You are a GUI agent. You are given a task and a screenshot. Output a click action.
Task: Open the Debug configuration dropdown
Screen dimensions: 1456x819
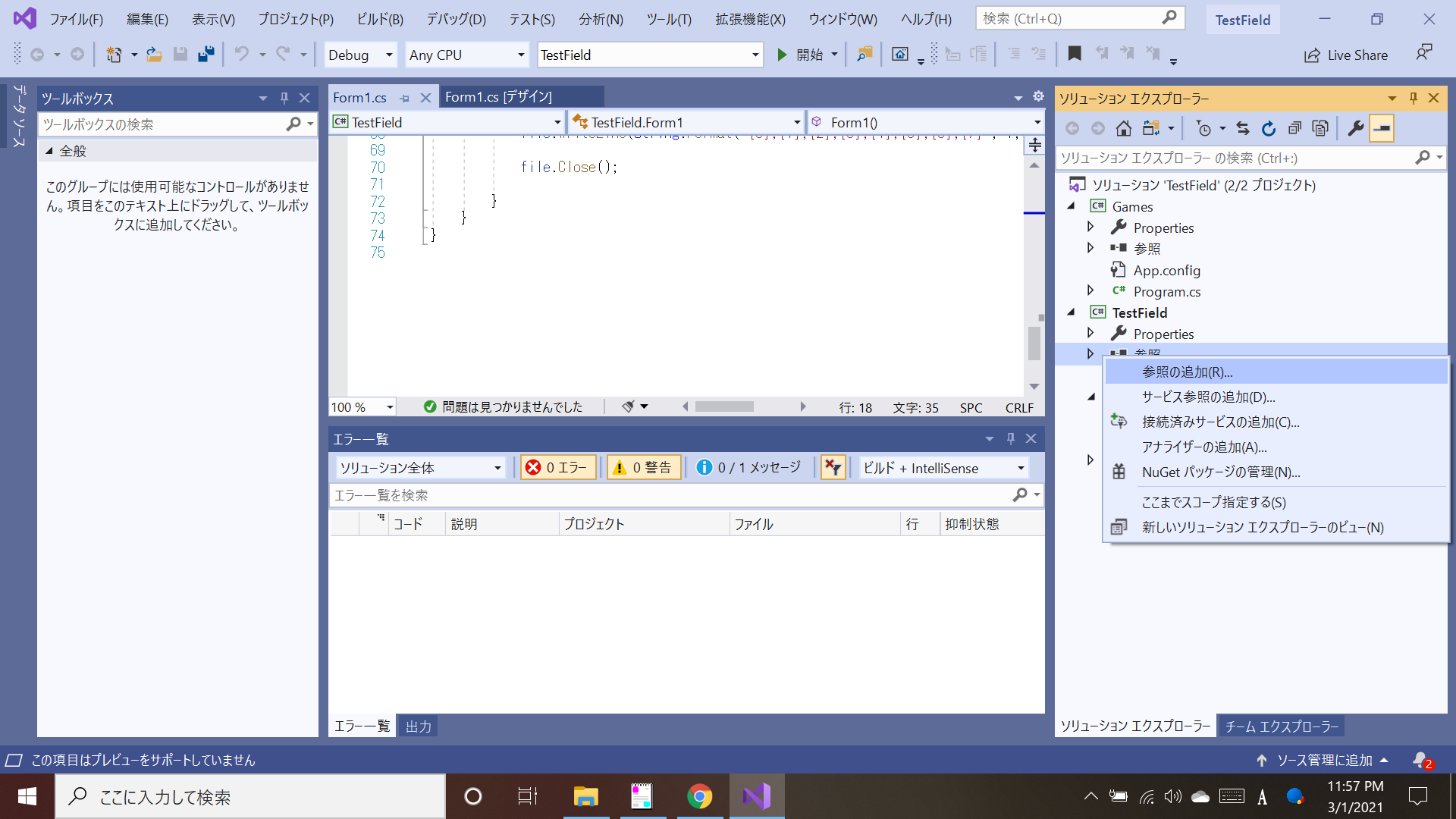tap(360, 55)
